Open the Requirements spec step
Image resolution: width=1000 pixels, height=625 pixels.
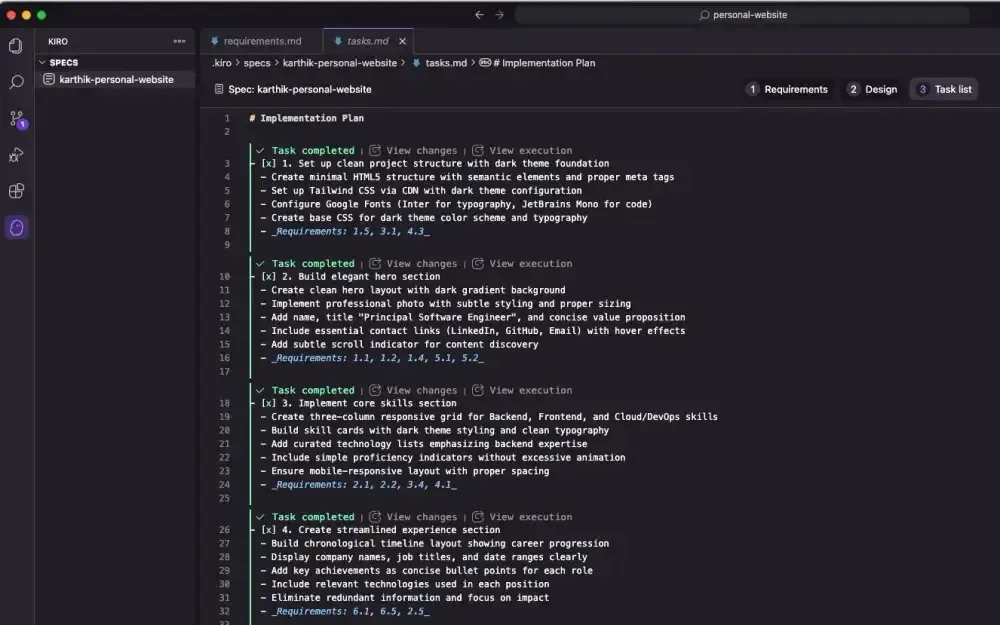tap(788, 89)
